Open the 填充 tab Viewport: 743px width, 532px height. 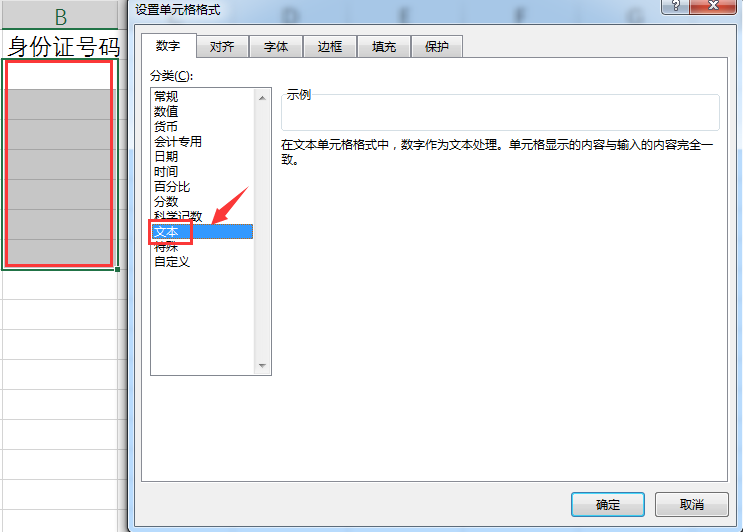pyautogui.click(x=384, y=46)
